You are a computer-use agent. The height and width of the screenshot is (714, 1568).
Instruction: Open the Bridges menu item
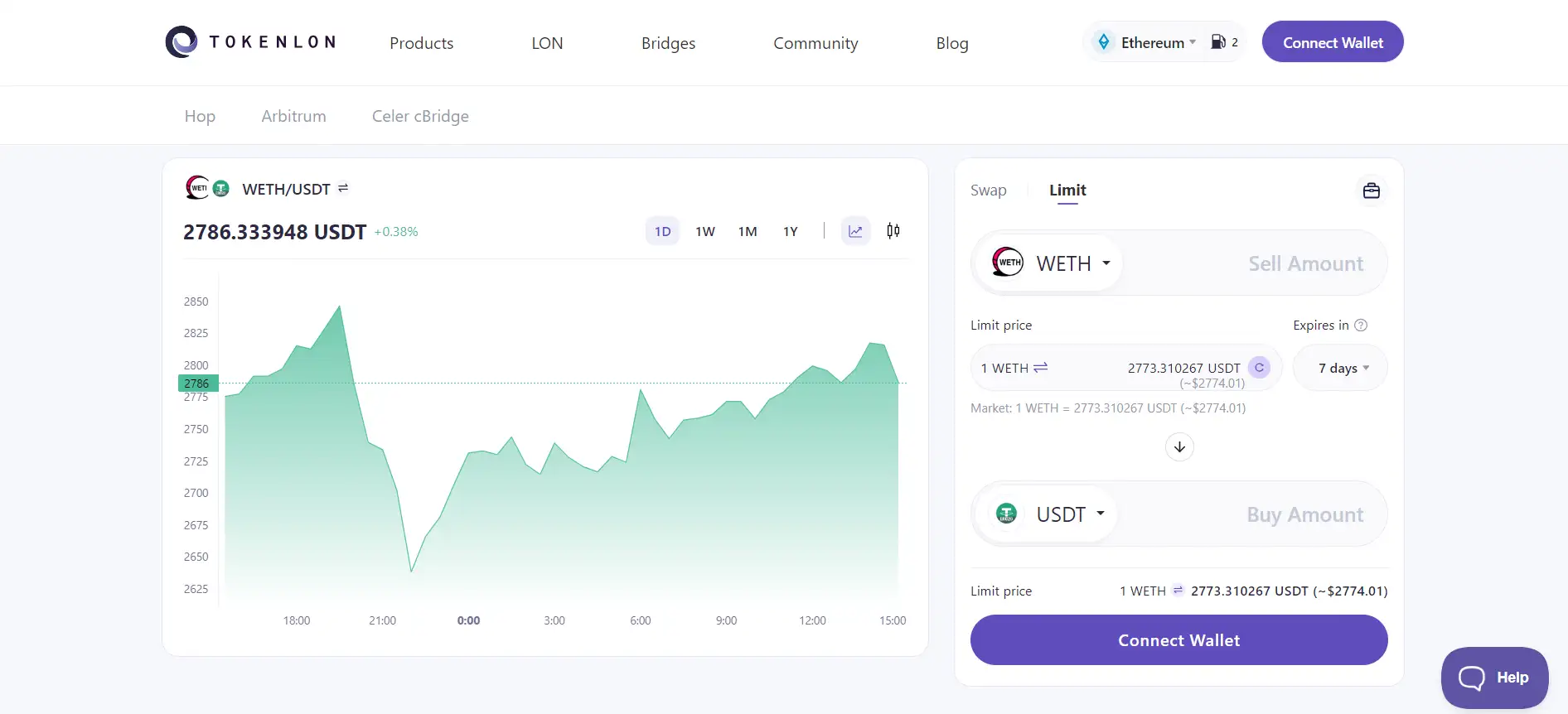pos(668,43)
